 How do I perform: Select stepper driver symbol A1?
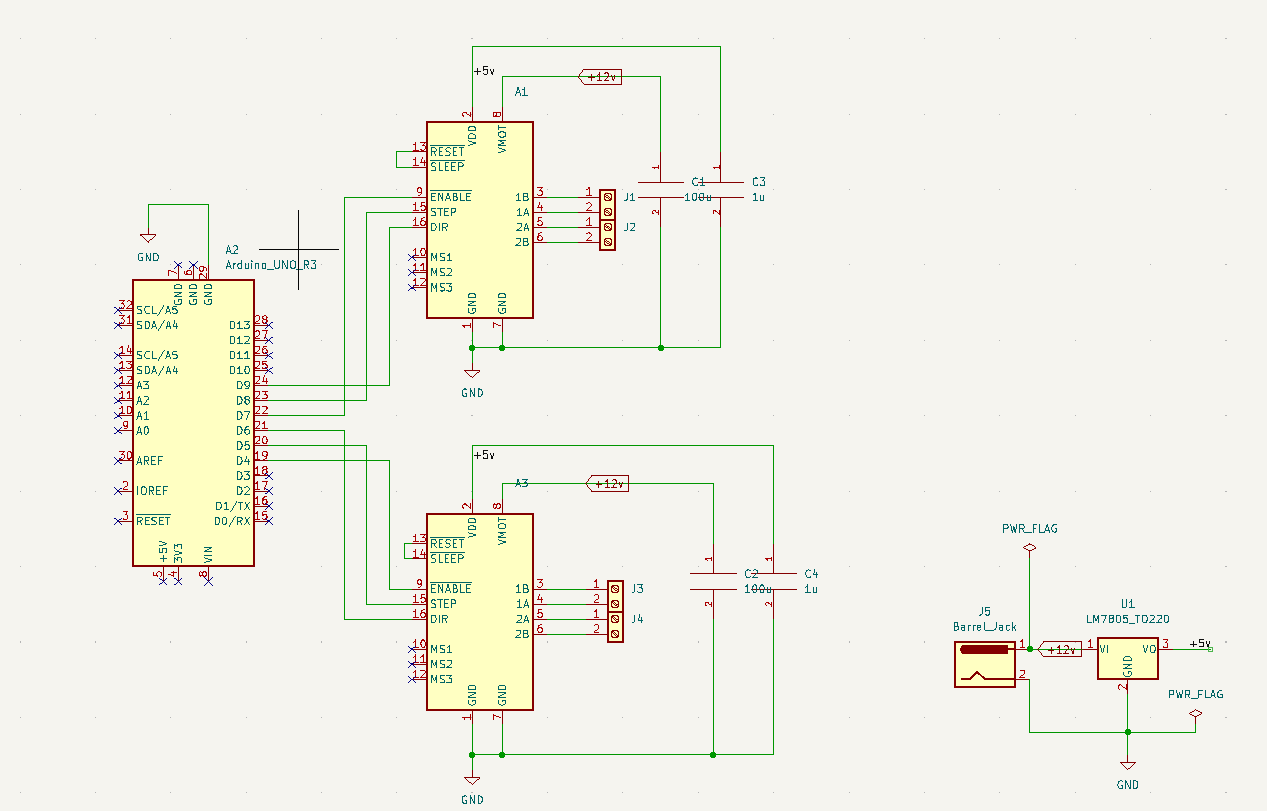[x=480, y=220]
